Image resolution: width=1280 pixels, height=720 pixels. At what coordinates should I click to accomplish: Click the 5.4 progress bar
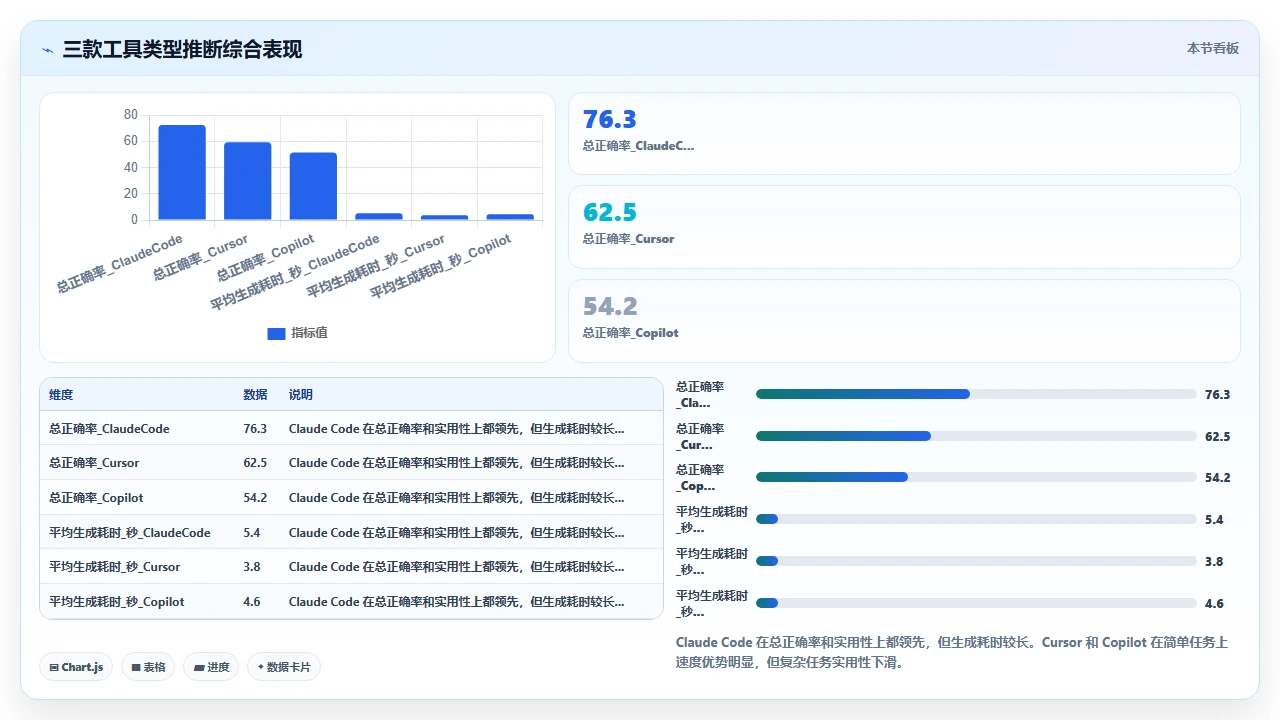pos(976,519)
